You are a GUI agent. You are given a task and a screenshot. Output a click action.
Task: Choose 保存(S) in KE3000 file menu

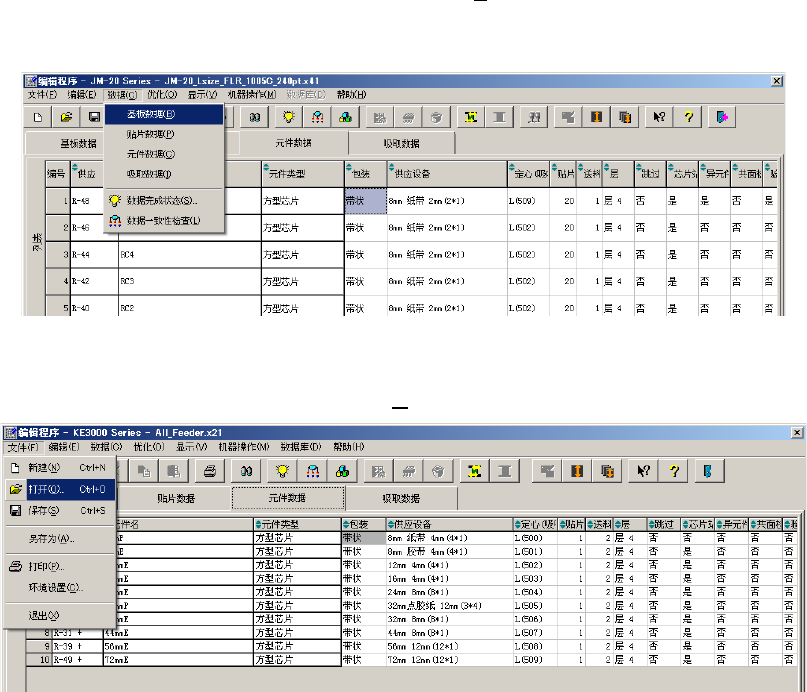[60, 510]
